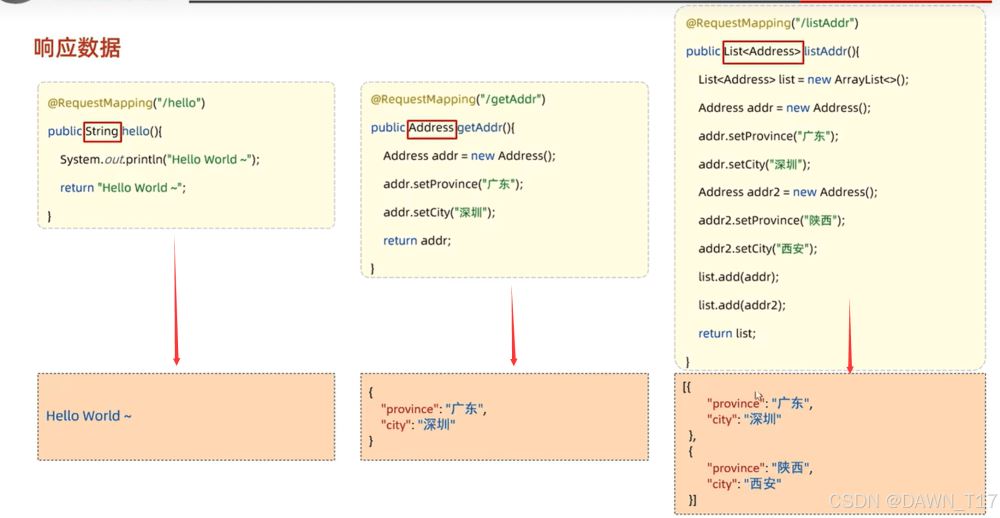Click addr.setCity("深圳") in the listAddr method
The height and width of the screenshot is (518, 1000).
(x=754, y=164)
